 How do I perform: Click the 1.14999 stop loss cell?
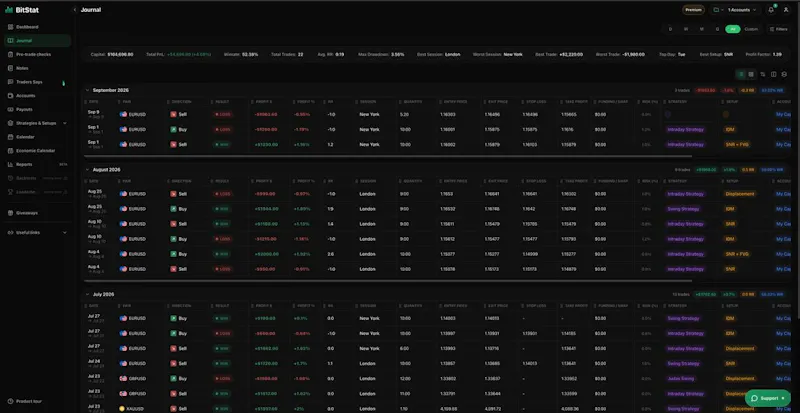tap(530, 254)
